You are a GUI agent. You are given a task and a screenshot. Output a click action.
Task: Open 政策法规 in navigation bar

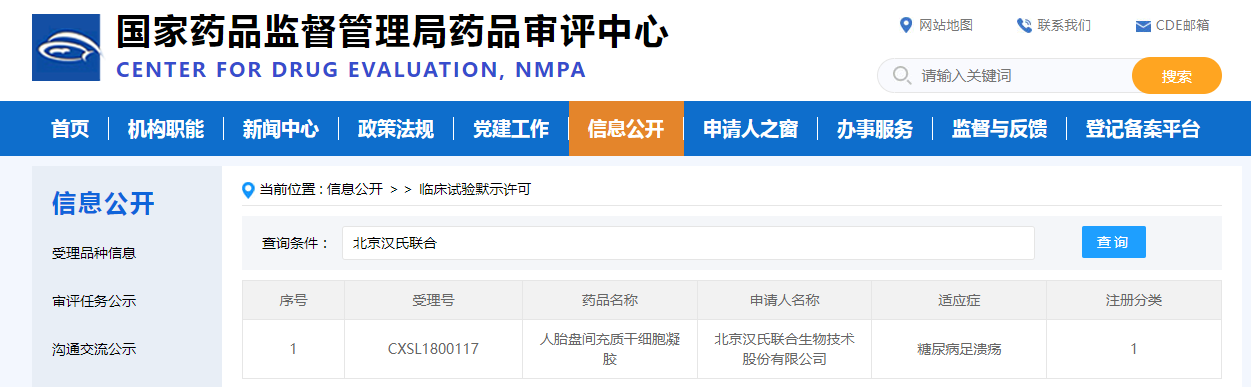pos(396,128)
